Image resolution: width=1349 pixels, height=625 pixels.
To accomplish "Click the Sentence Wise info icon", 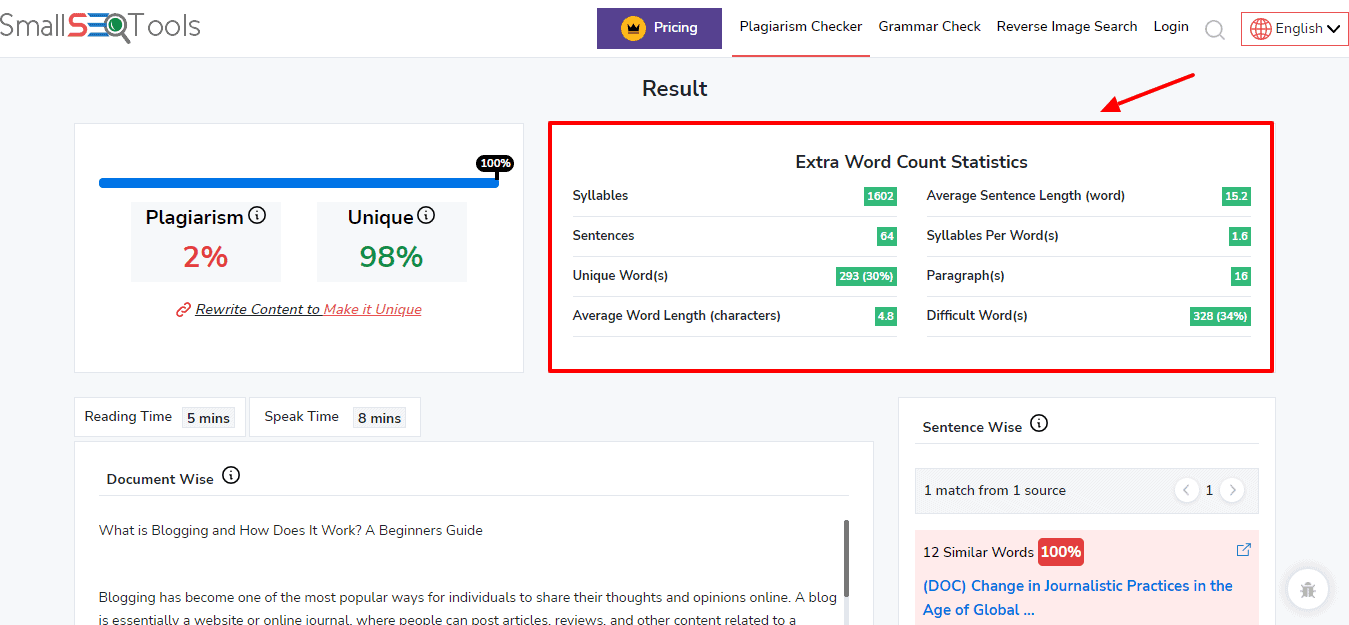I will [x=1039, y=424].
